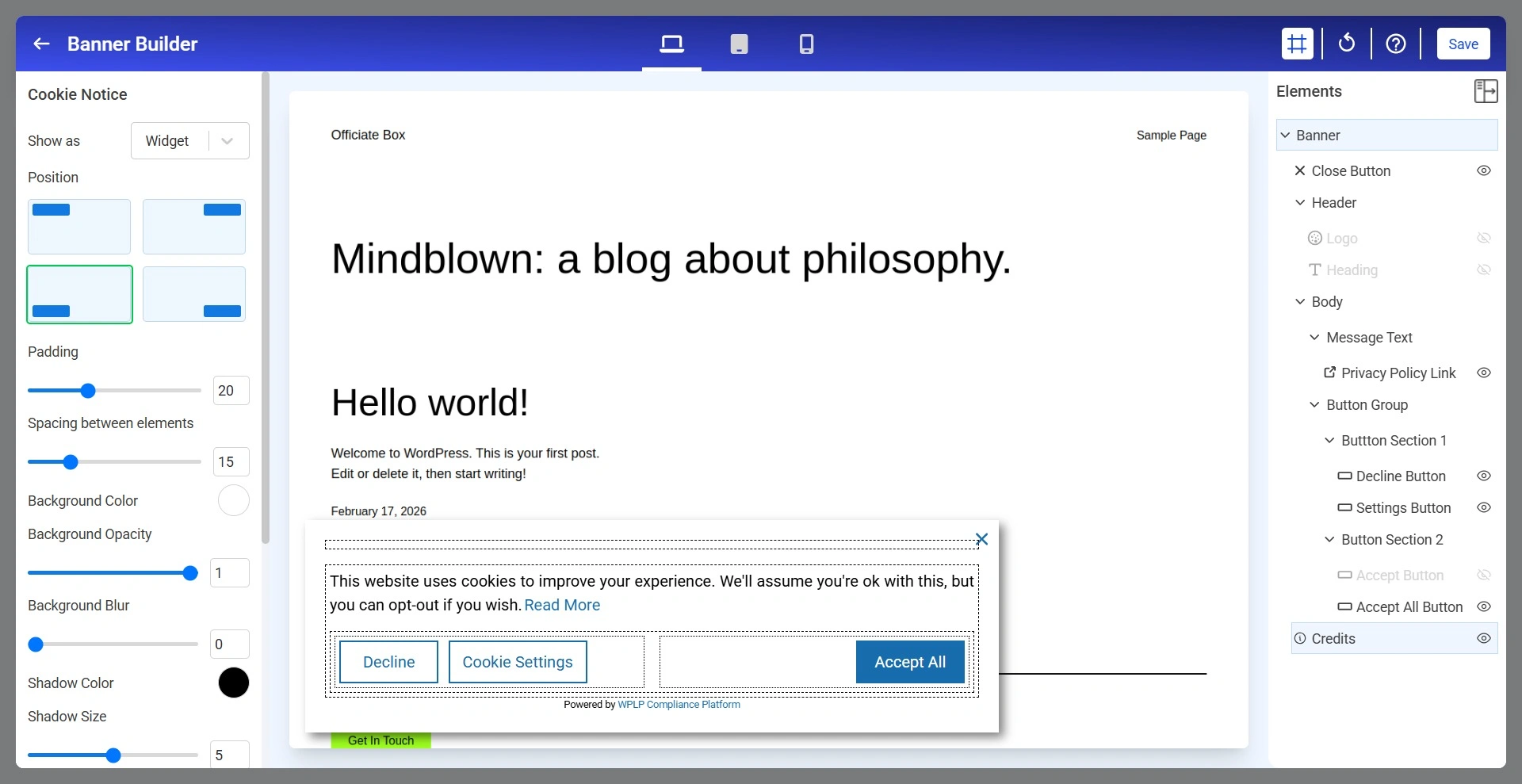Screen dimensions: 1522x784
Task: Hide the Close Button element via eye icon
Action: click(1484, 170)
